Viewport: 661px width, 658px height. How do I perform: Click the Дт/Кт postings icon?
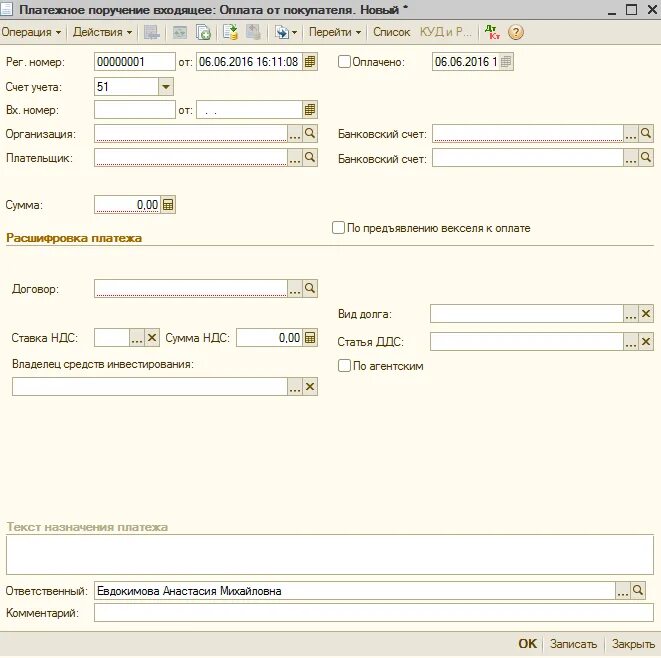pyautogui.click(x=492, y=32)
